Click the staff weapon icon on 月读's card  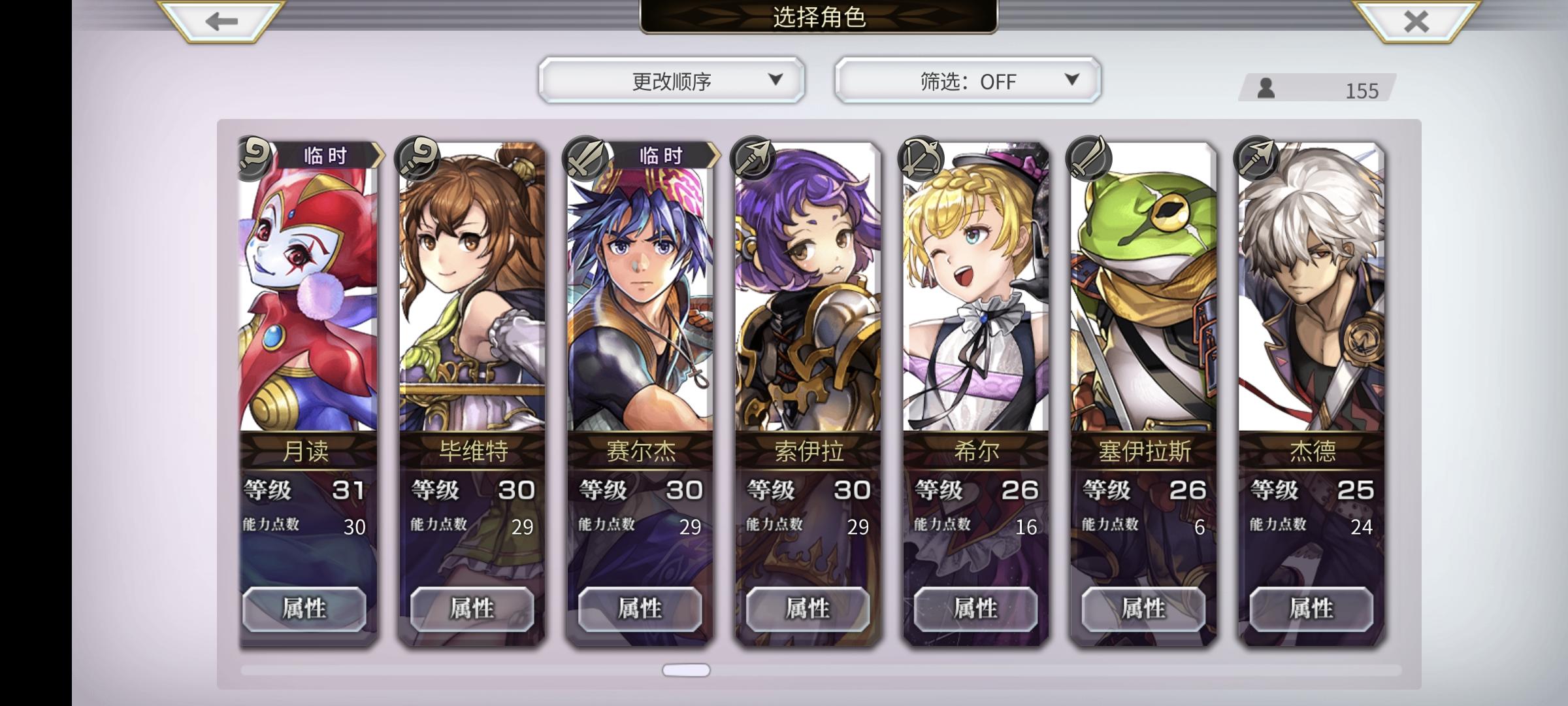click(x=255, y=158)
